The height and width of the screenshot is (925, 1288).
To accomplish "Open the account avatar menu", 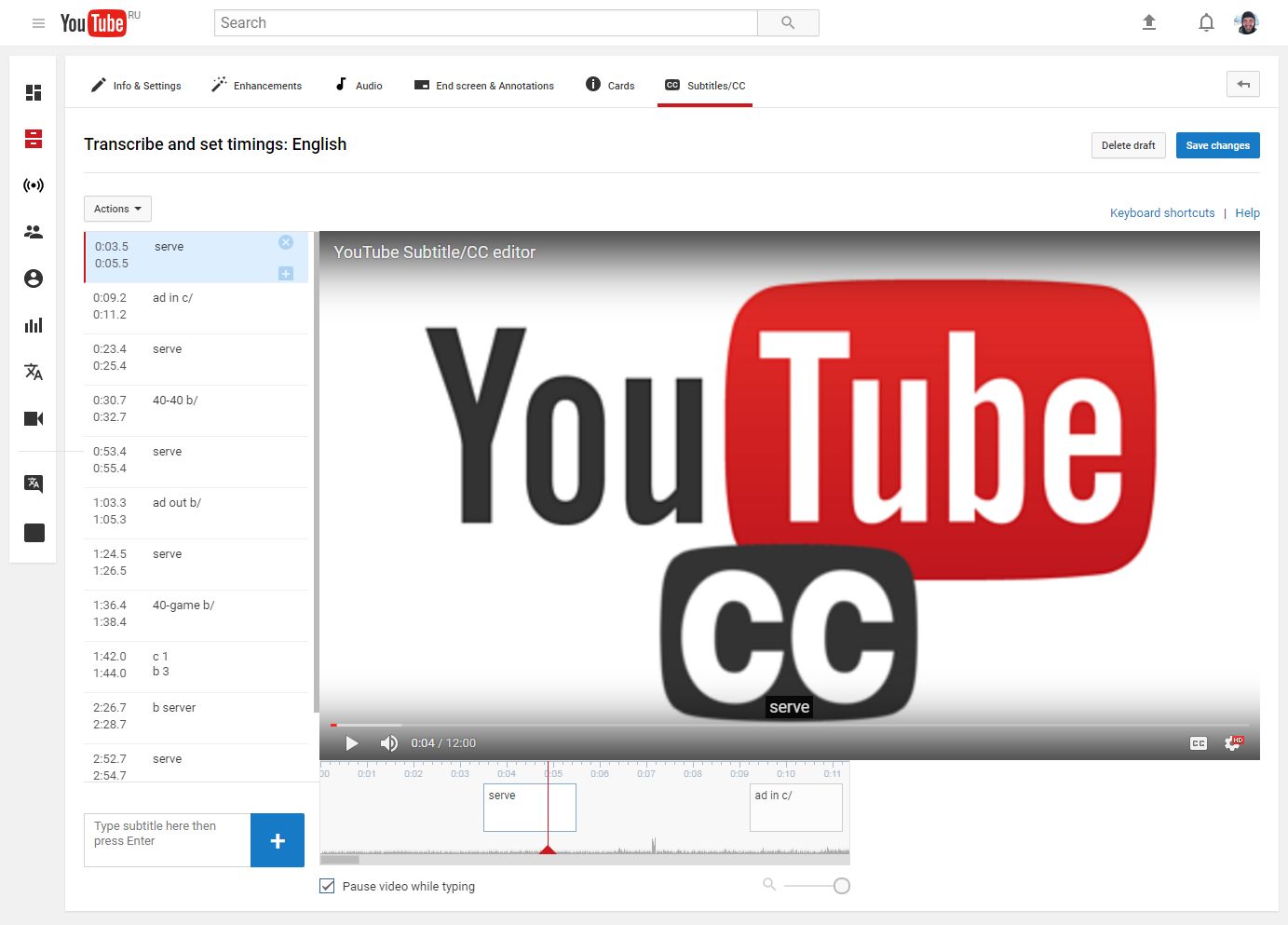I will click(x=1247, y=23).
